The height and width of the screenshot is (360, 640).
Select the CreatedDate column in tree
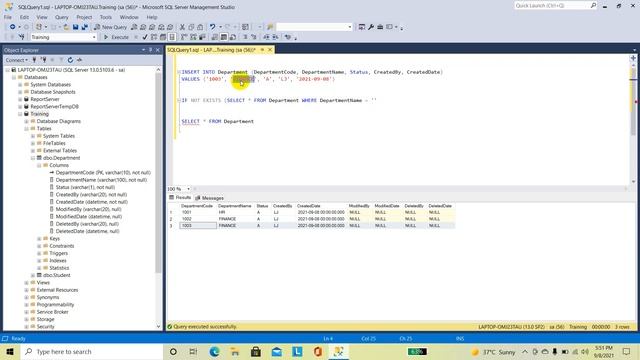pyautogui.click(x=91, y=202)
